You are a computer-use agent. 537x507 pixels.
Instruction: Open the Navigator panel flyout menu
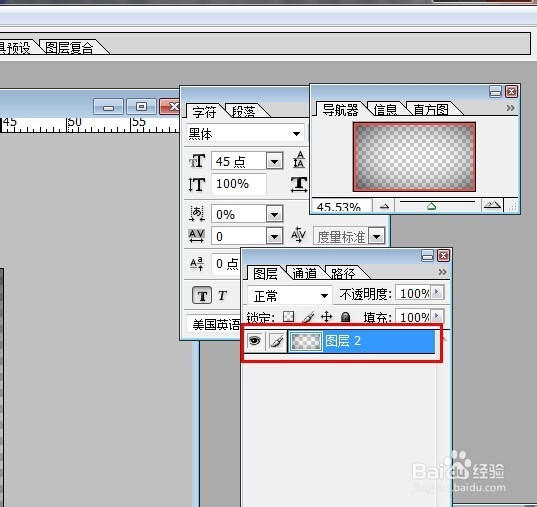point(510,108)
